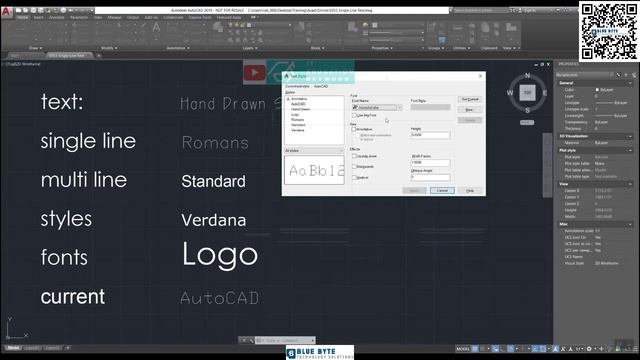Toggle PICKADD icon in Properties palette header

pyautogui.click(x=618, y=75)
